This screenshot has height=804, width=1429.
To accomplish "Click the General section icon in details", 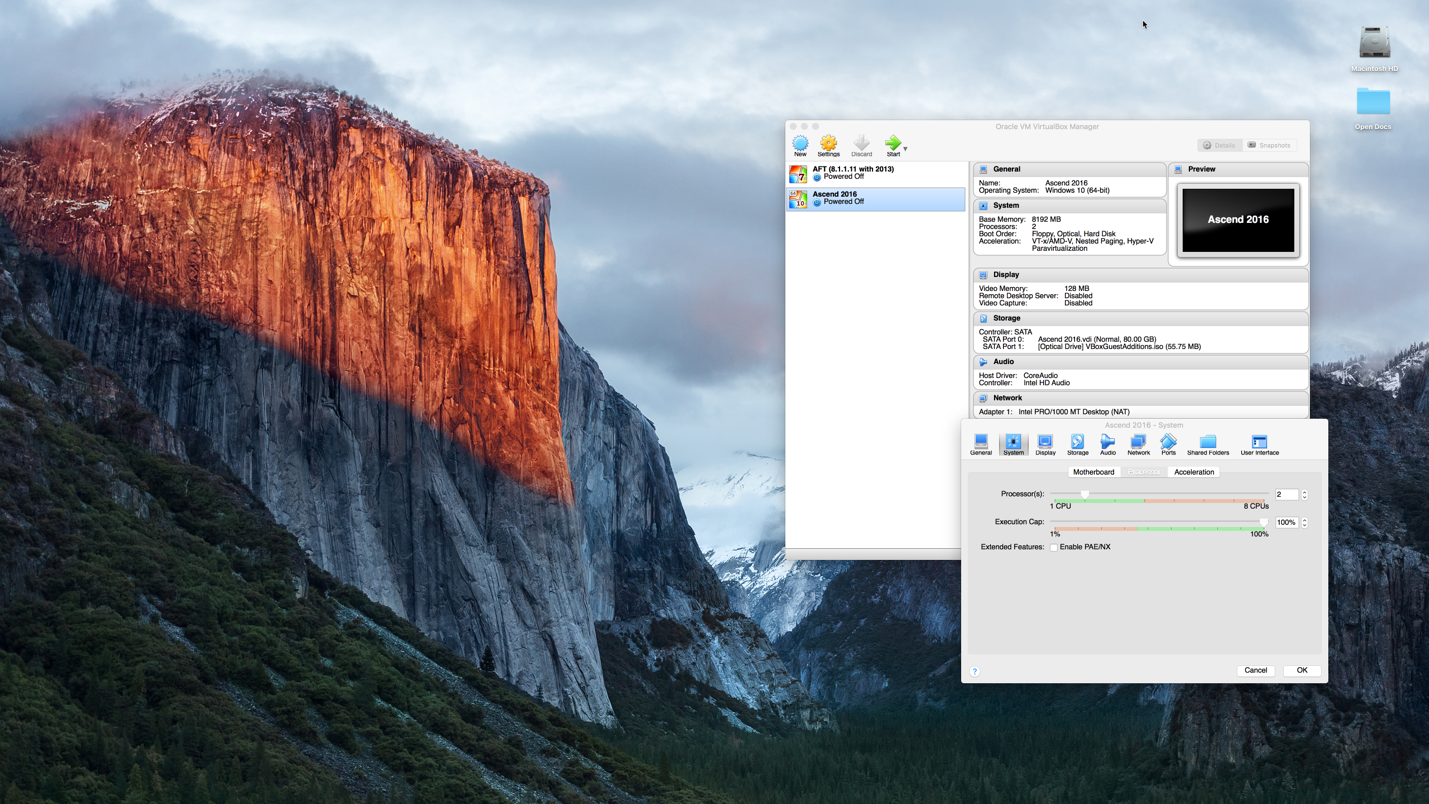I will [983, 169].
